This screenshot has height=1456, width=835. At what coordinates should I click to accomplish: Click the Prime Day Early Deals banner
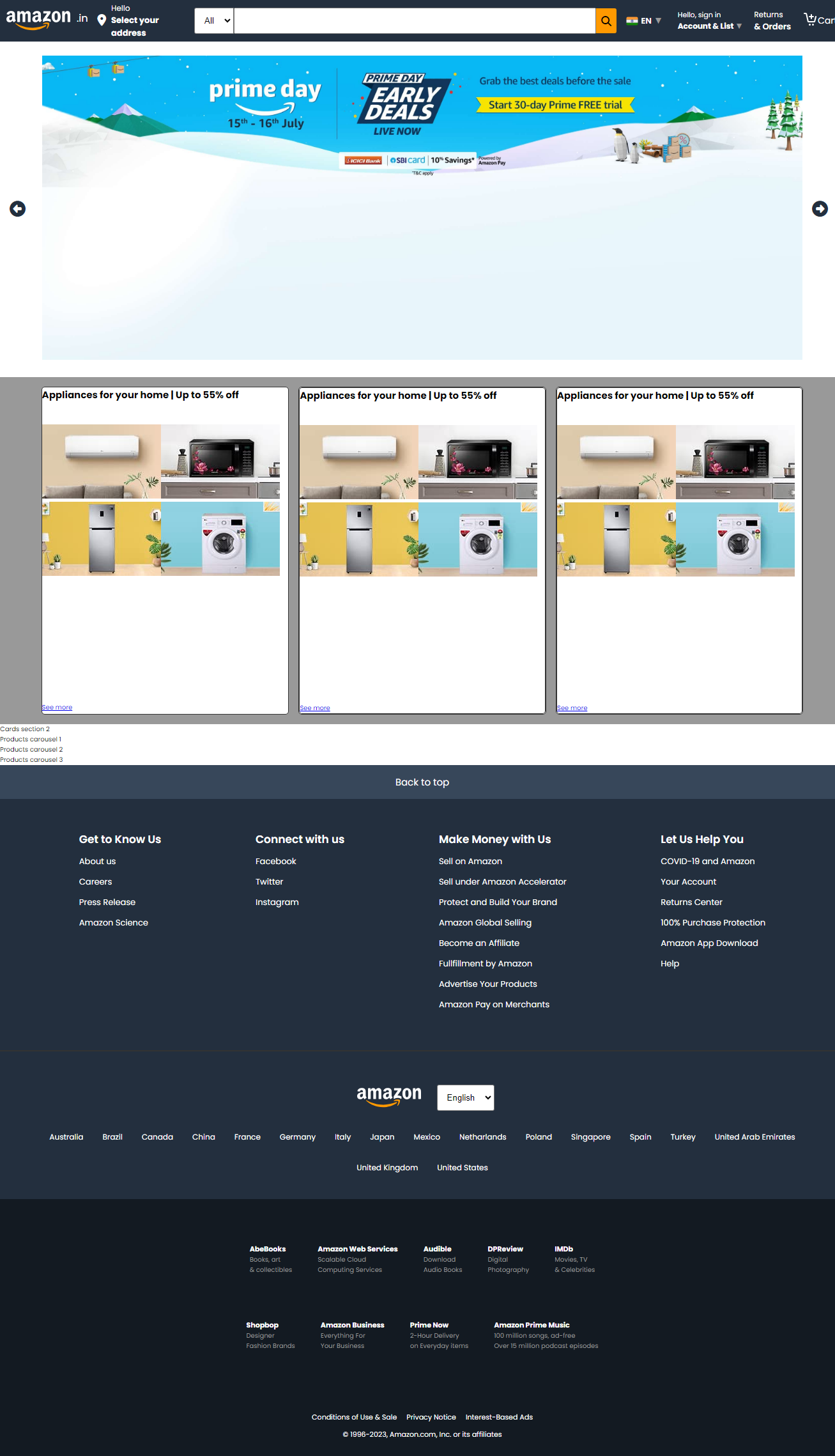(x=422, y=208)
